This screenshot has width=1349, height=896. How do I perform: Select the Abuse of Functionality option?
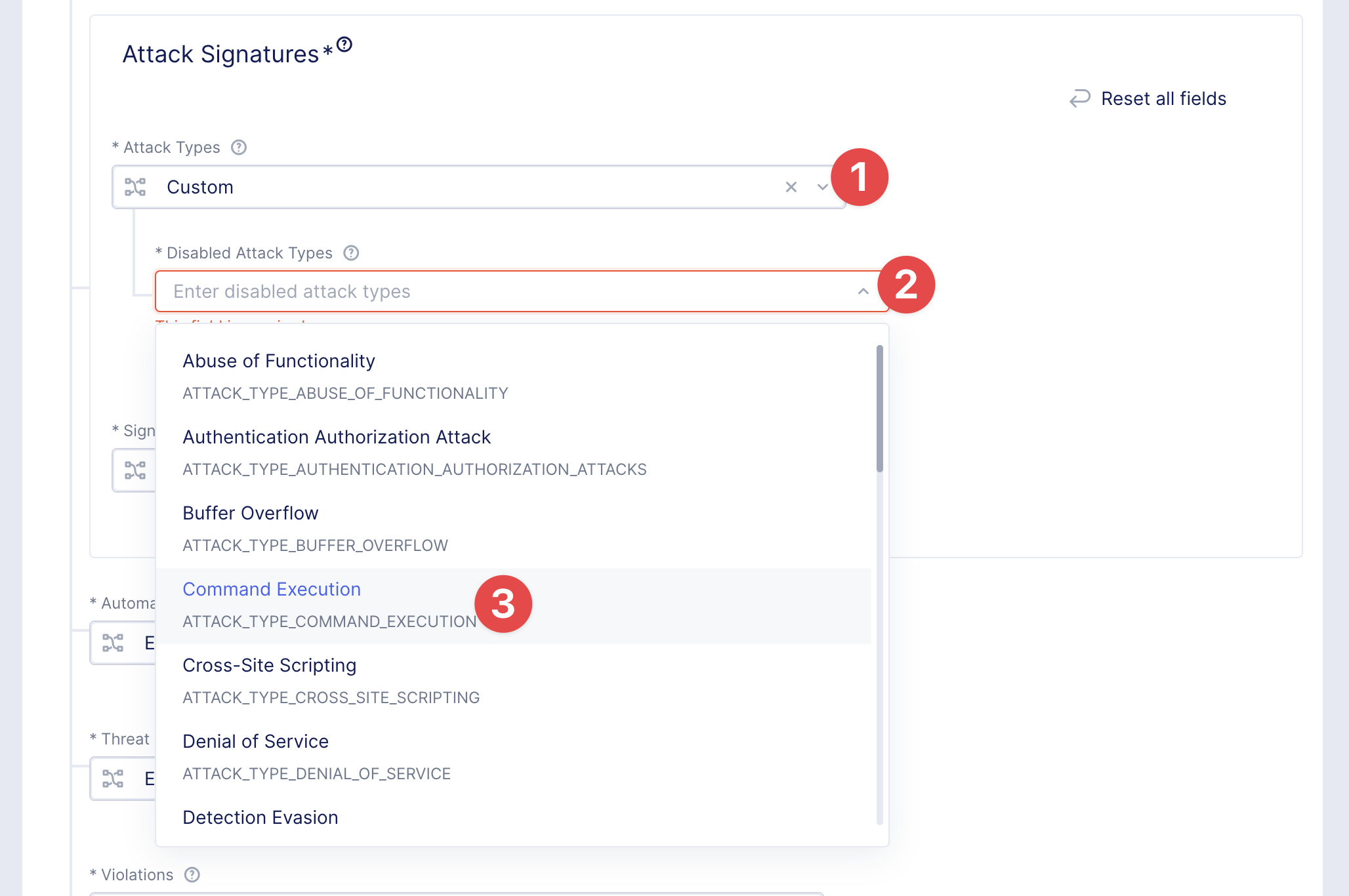(x=278, y=361)
